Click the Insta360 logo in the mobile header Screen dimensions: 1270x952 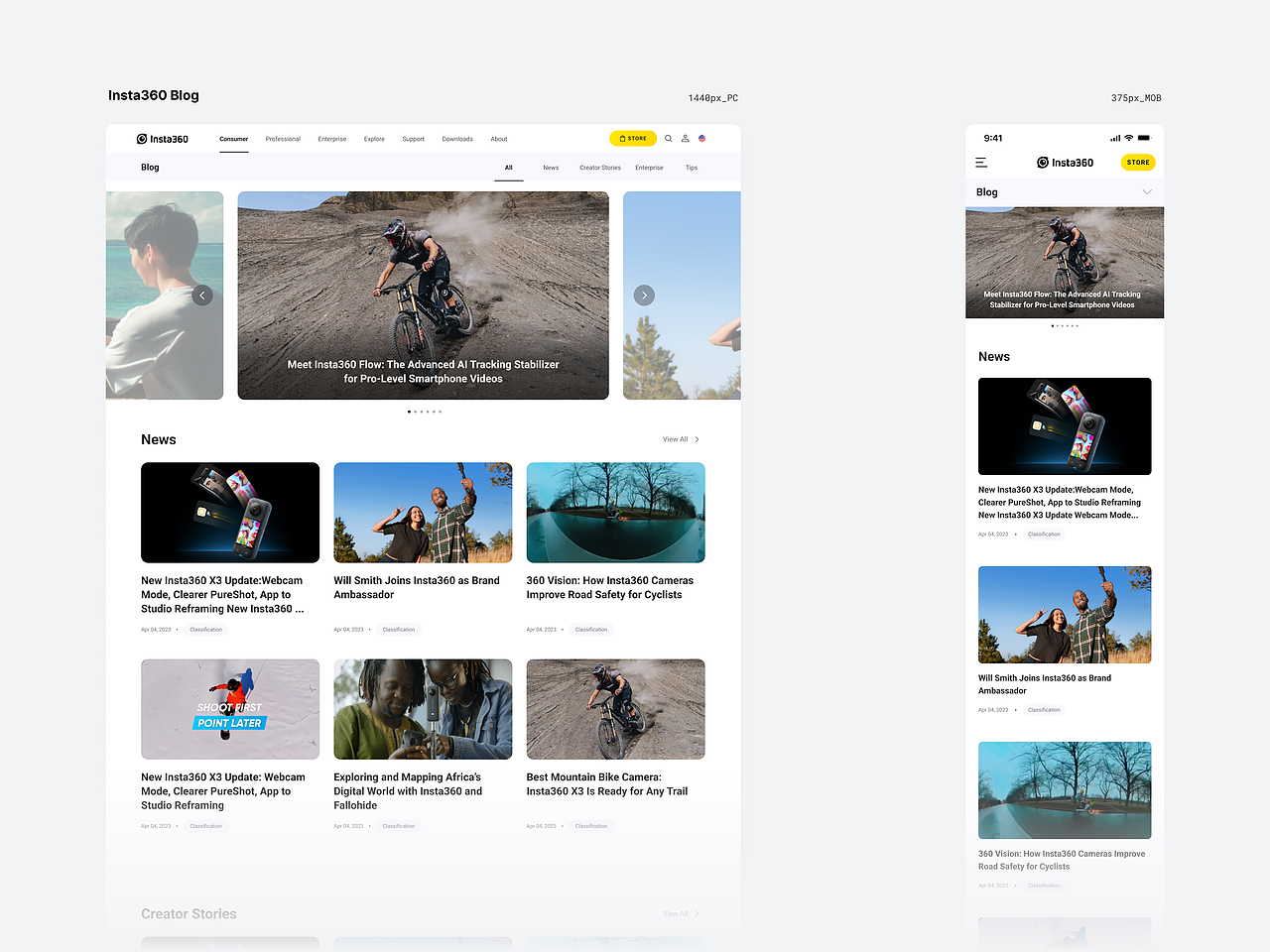coord(1065,162)
